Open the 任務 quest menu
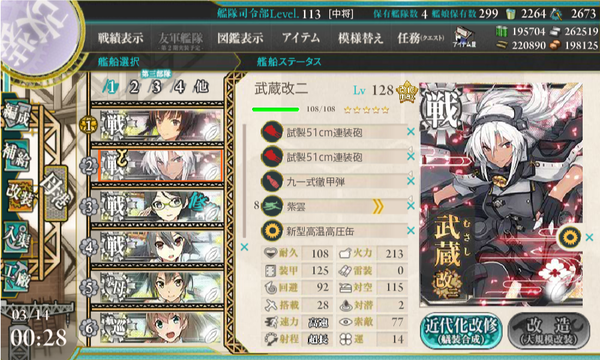 (x=420, y=38)
